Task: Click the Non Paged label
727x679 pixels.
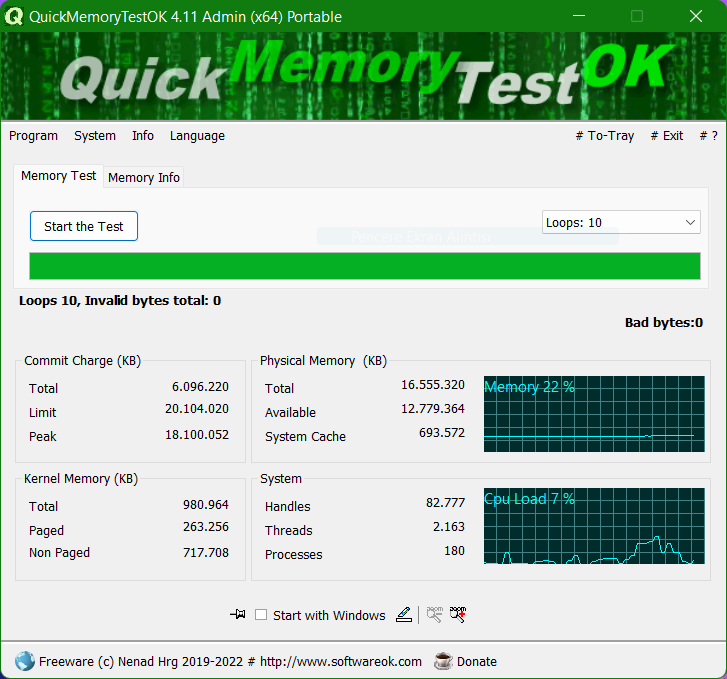Action: tap(59, 553)
